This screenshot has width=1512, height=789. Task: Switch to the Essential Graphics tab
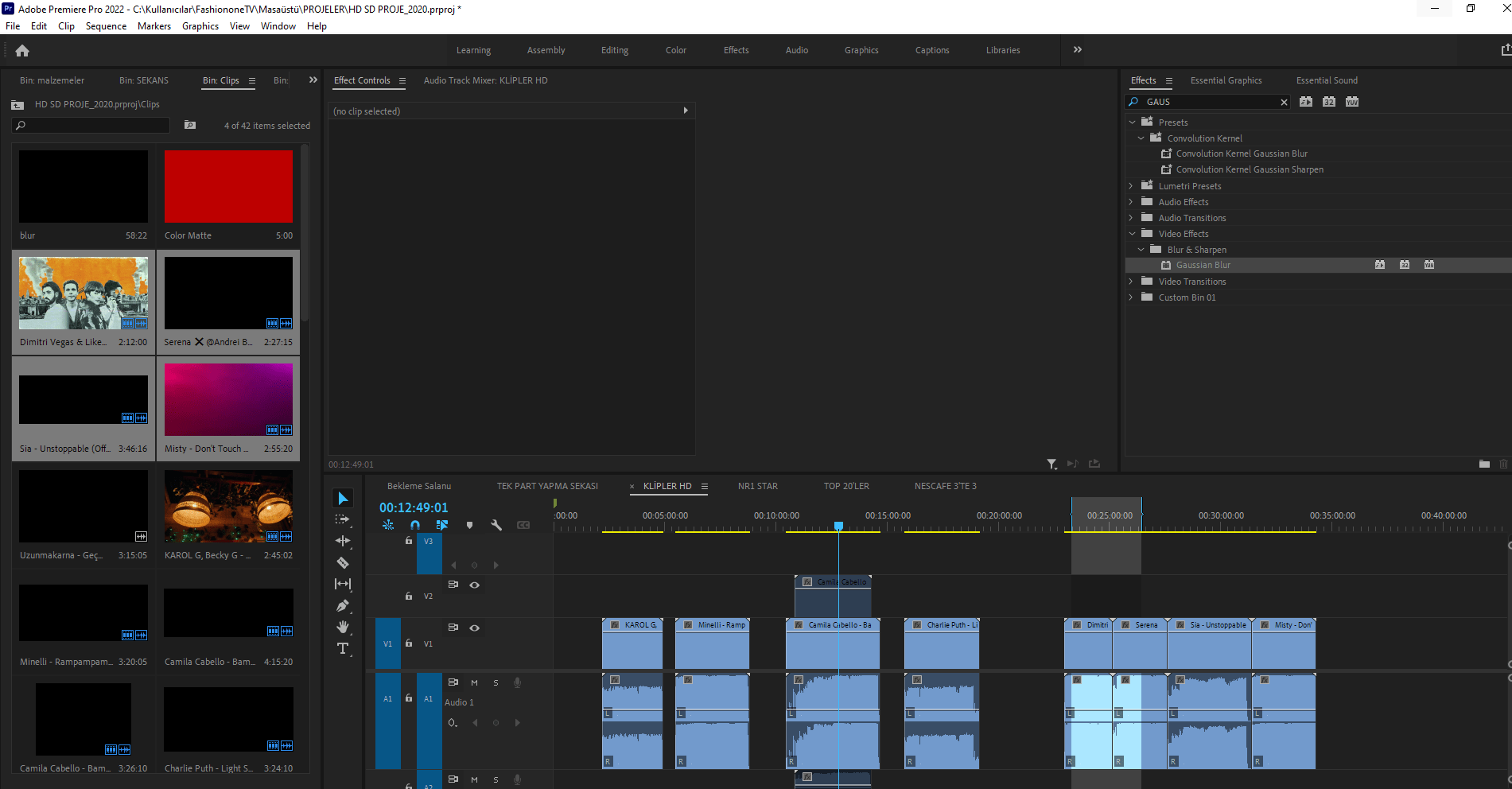tap(1226, 80)
